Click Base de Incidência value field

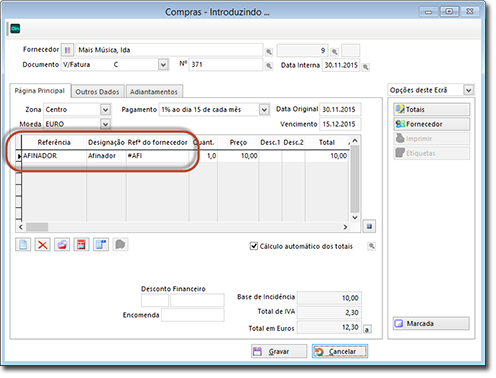[x=329, y=298]
